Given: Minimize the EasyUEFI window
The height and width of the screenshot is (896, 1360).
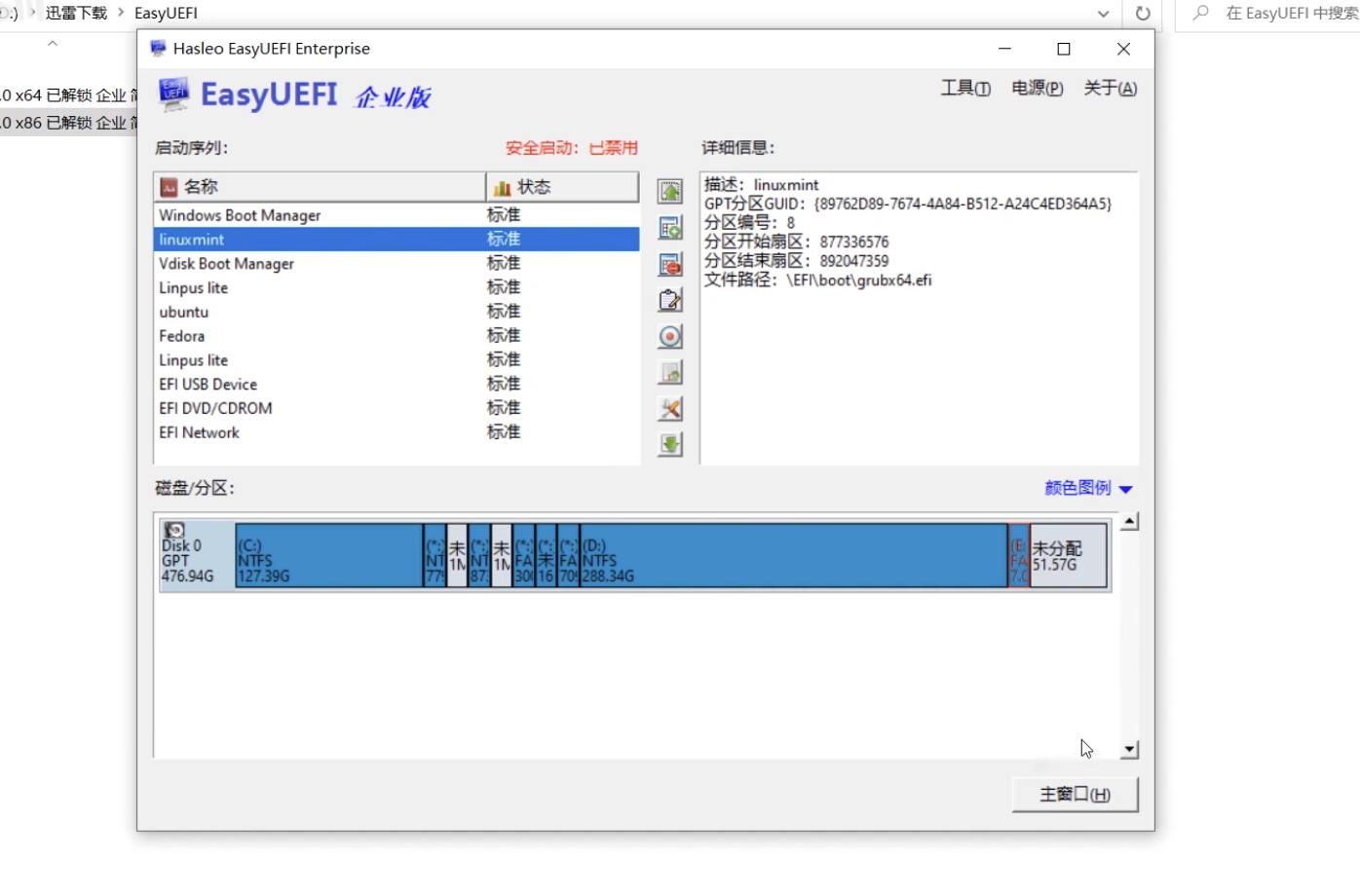Looking at the screenshot, I should 1005,49.
